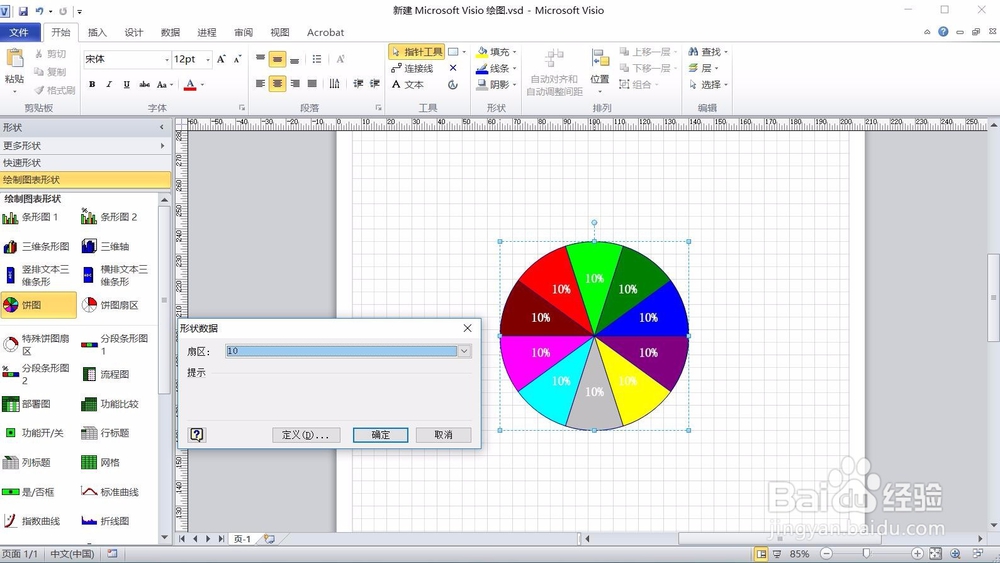Switch to the 插入 ribbon tab
The image size is (1000, 563).
pos(97,33)
